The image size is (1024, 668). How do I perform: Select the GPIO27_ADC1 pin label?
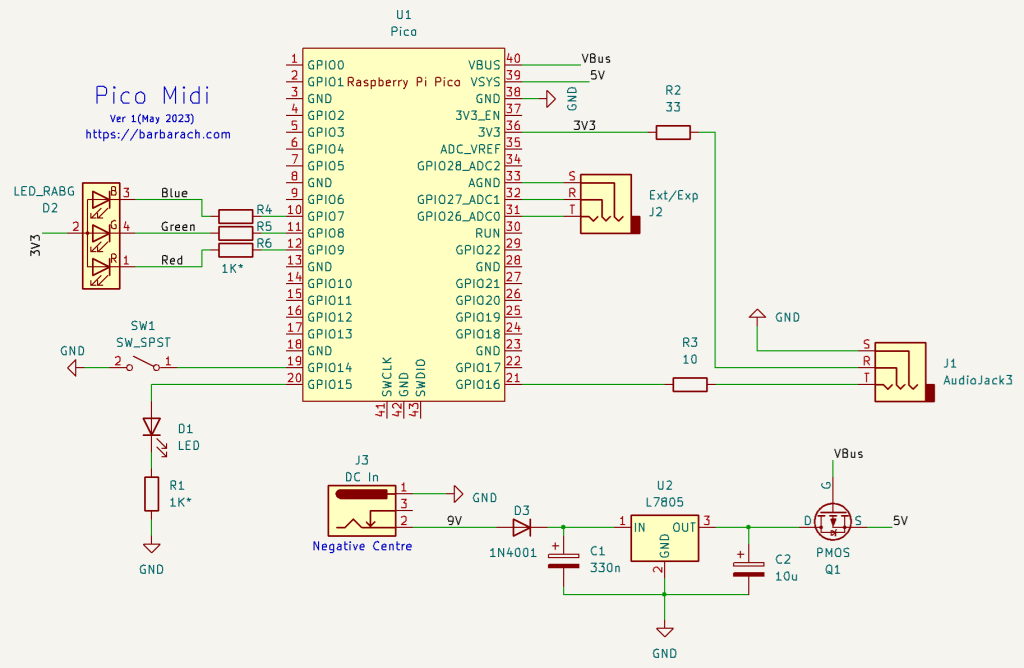[459, 200]
